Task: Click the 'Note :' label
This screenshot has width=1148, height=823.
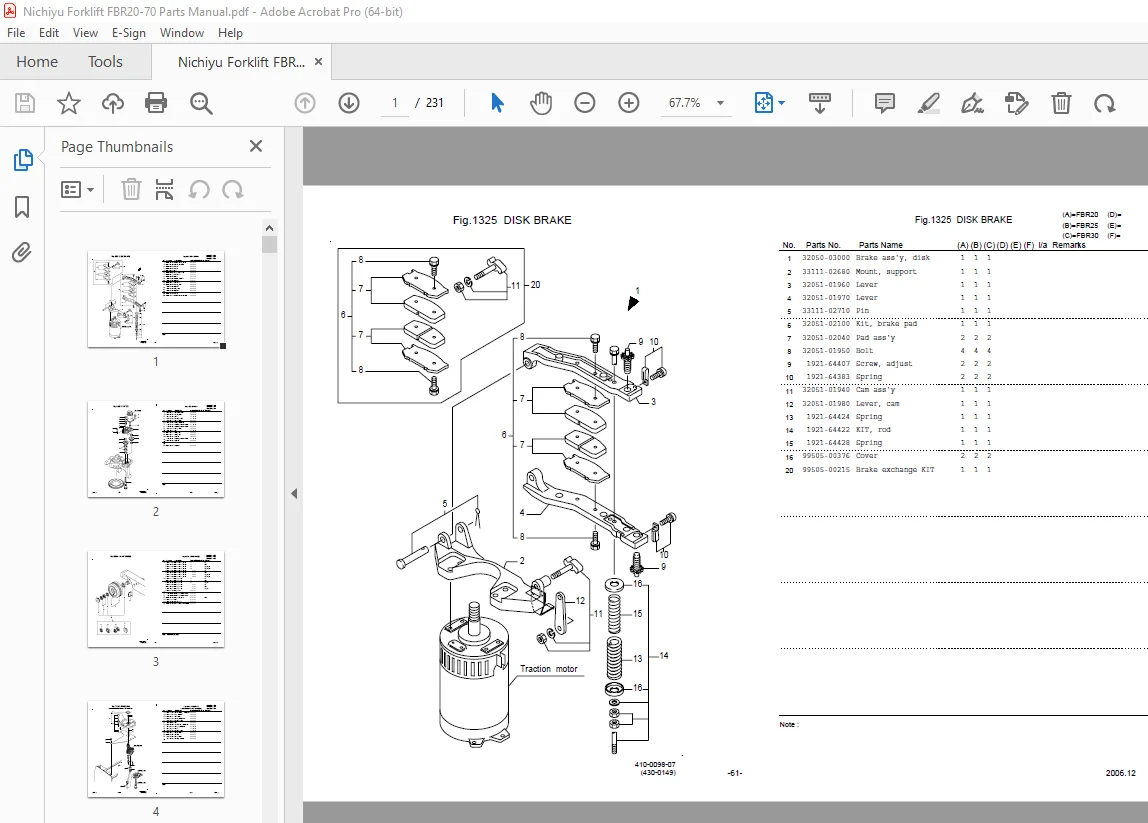Action: tap(789, 724)
